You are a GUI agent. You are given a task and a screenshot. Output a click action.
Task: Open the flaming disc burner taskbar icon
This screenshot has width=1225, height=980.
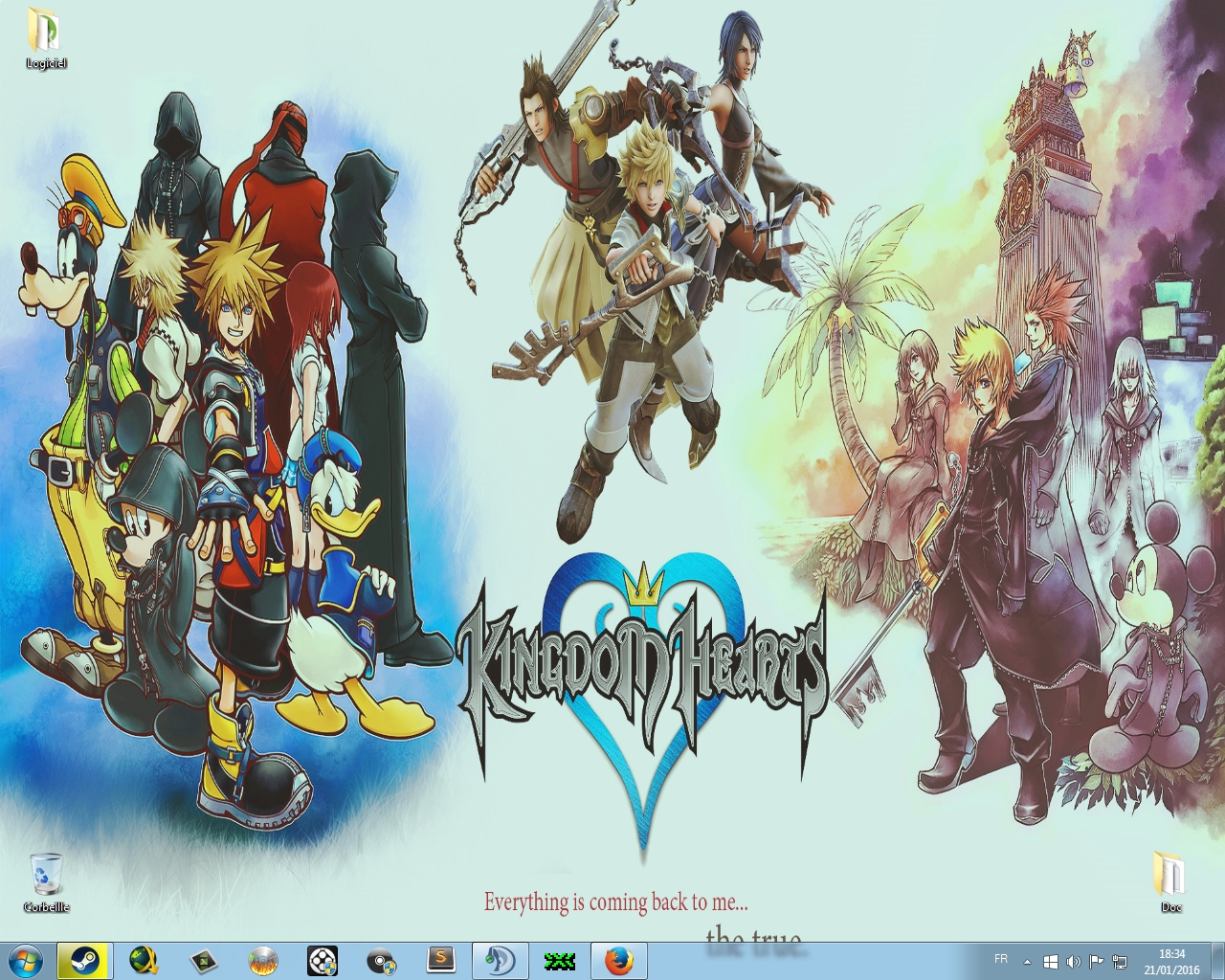tap(262, 961)
